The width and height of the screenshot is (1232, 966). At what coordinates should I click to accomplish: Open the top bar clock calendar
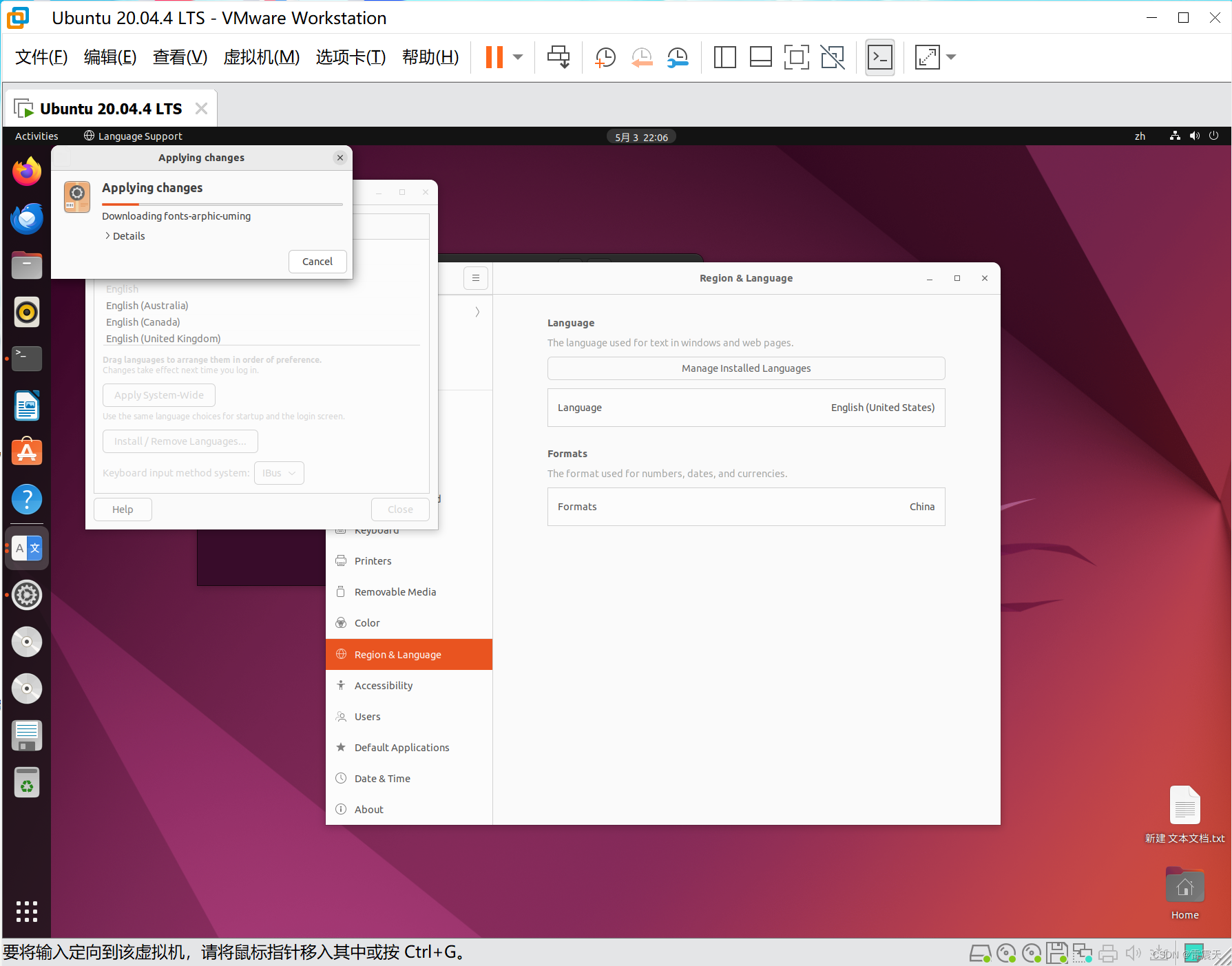point(641,137)
